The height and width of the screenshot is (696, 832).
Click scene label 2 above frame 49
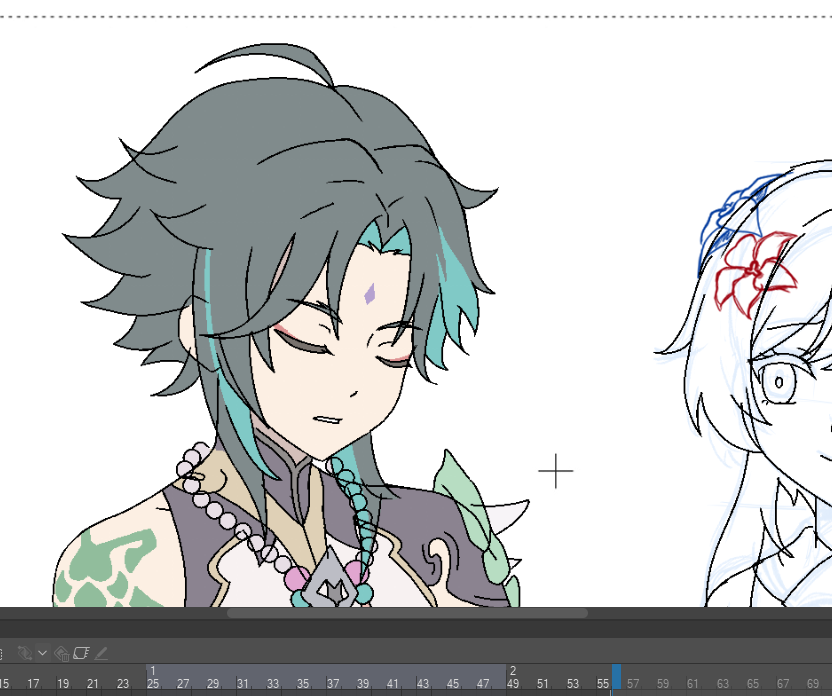[x=513, y=671]
